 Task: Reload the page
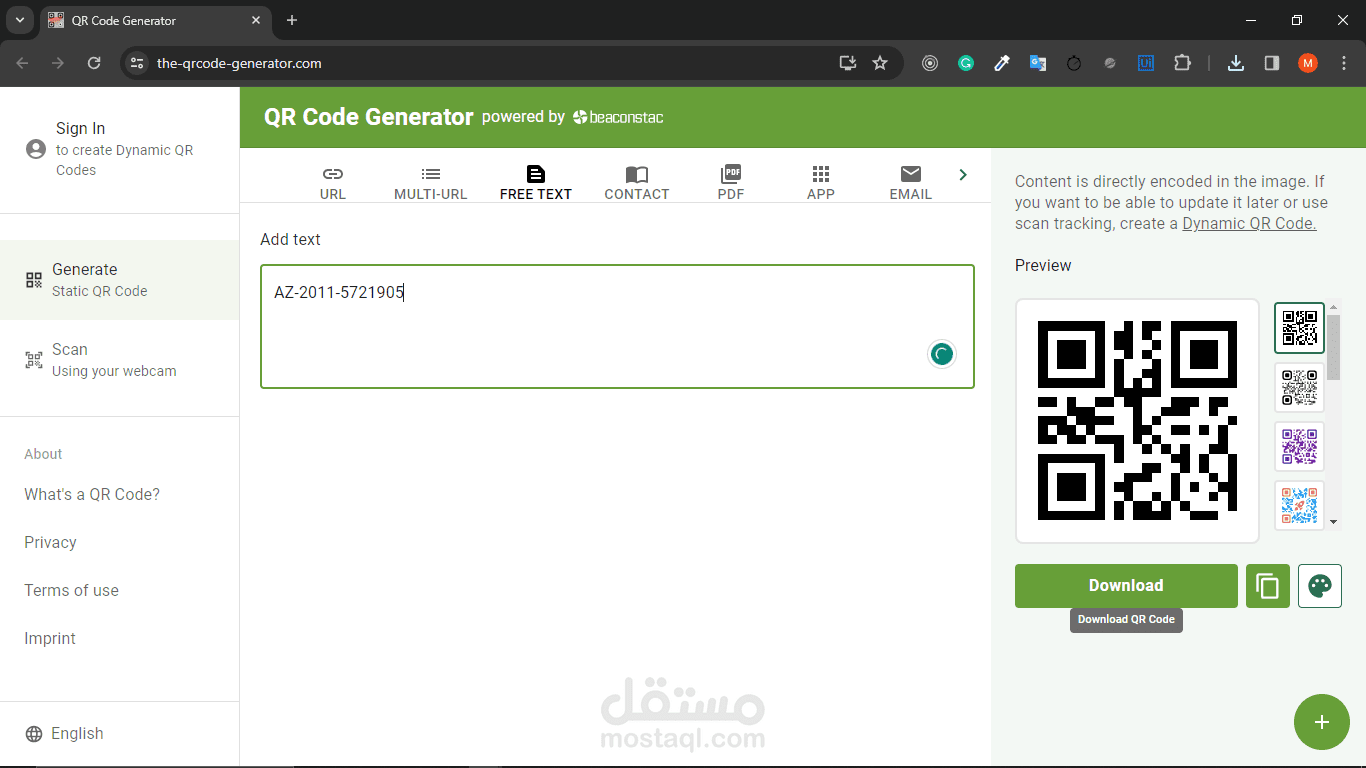tap(94, 63)
